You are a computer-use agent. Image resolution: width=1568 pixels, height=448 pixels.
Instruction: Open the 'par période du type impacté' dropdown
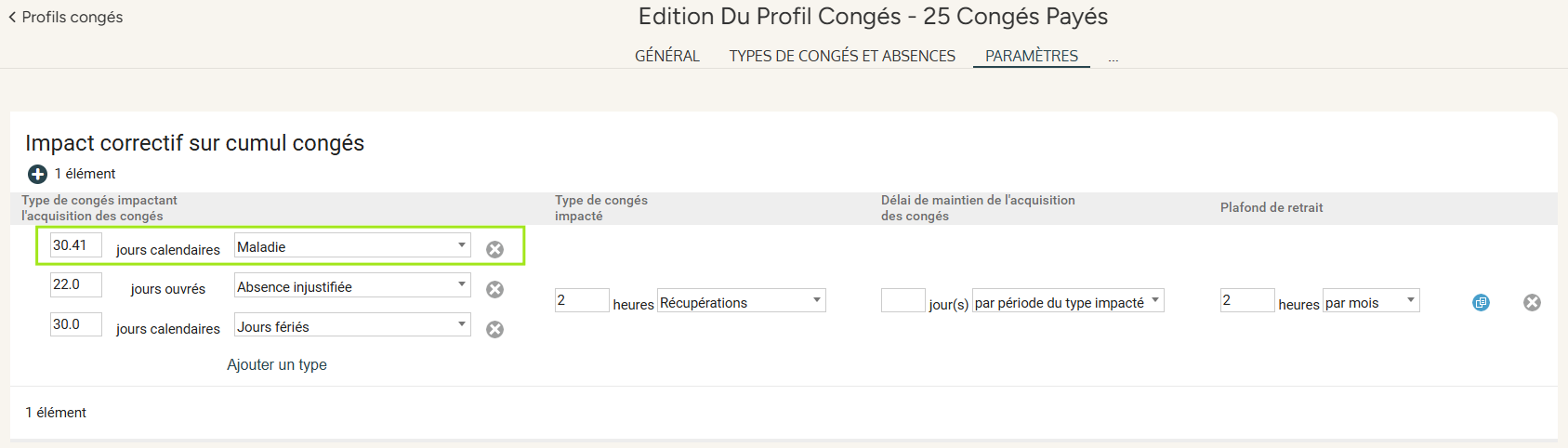pyautogui.click(x=1068, y=301)
